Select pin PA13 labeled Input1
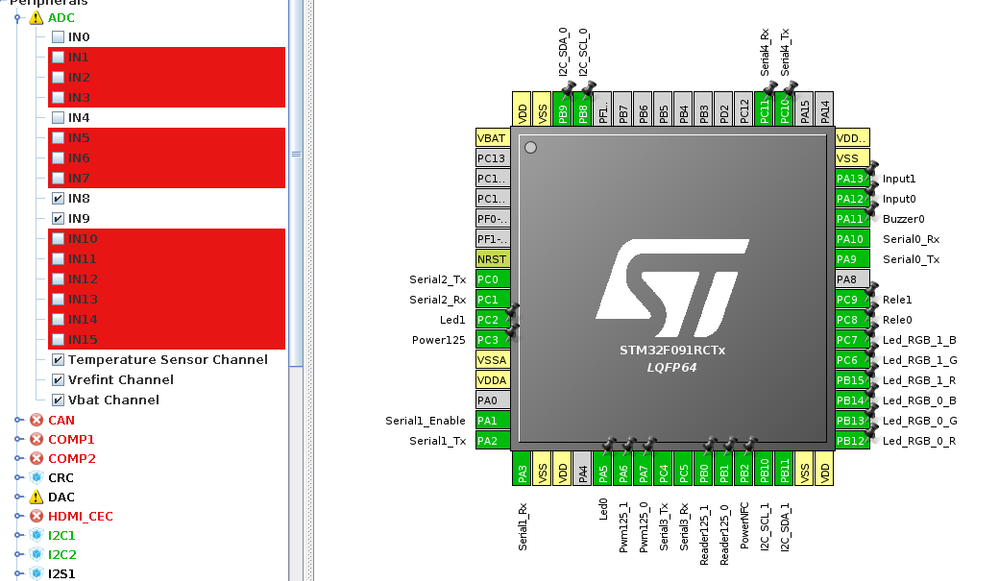Screen dimensions: 999x581 [852, 178]
